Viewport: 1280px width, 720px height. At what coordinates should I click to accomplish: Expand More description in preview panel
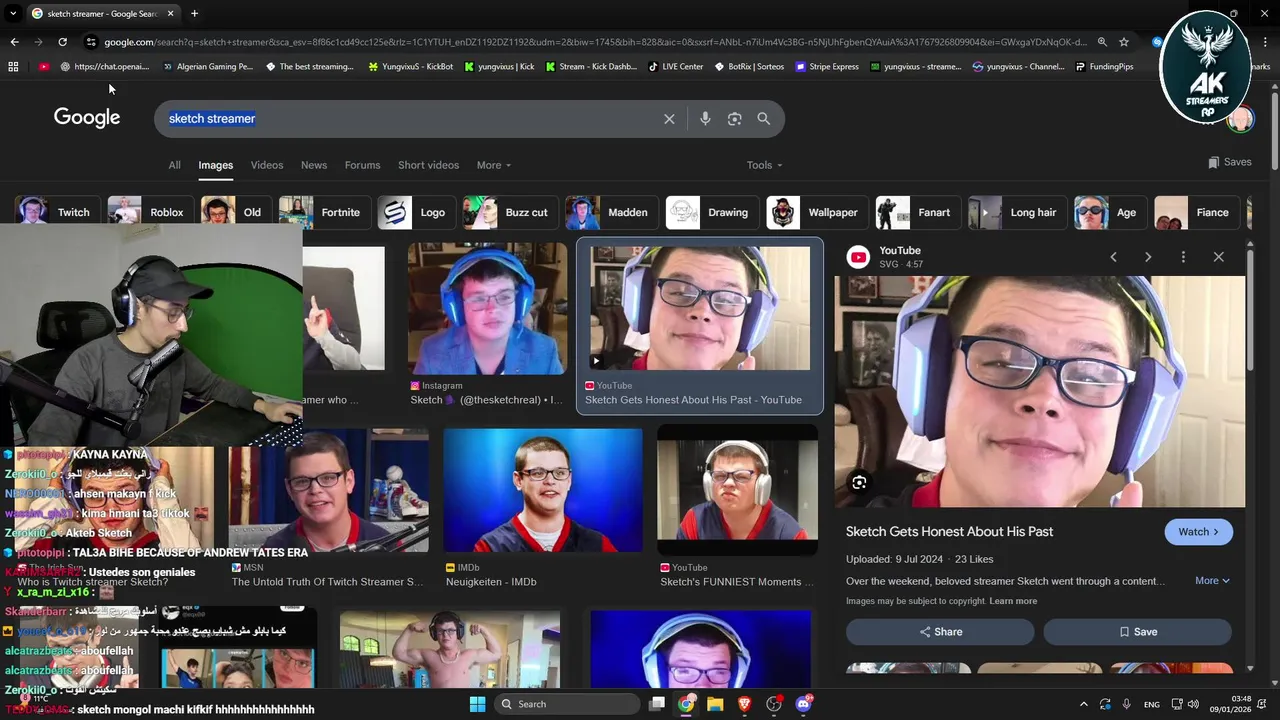click(x=1212, y=580)
